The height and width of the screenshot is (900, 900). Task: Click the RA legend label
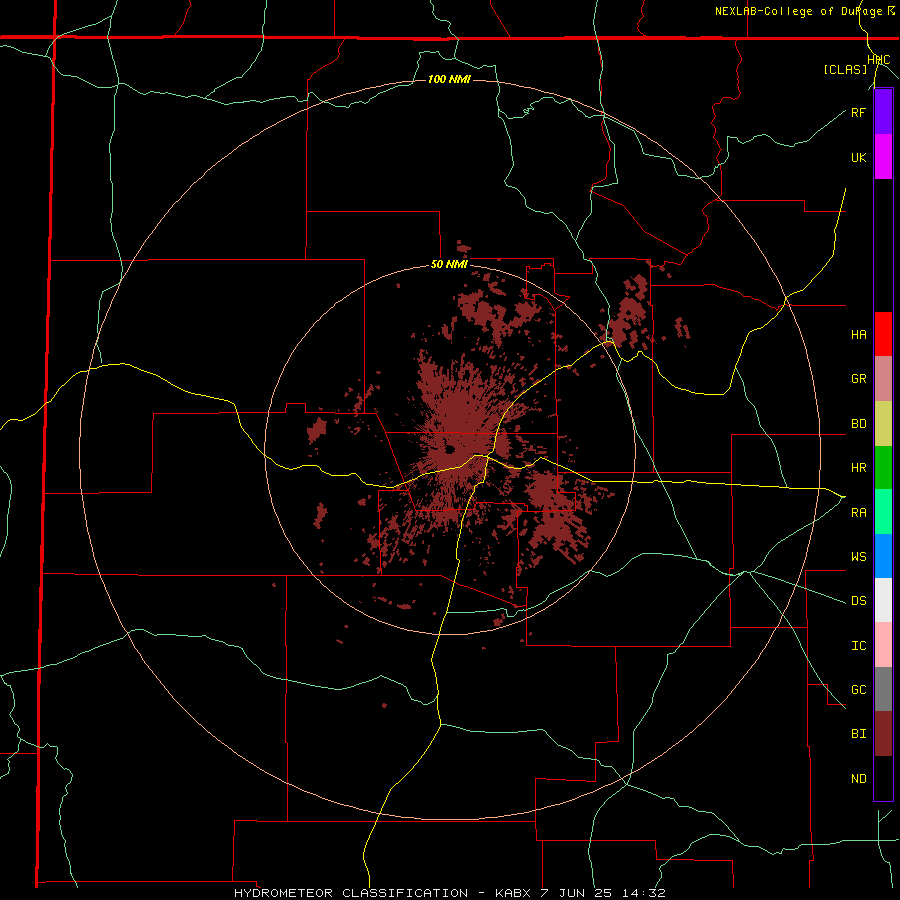858,513
